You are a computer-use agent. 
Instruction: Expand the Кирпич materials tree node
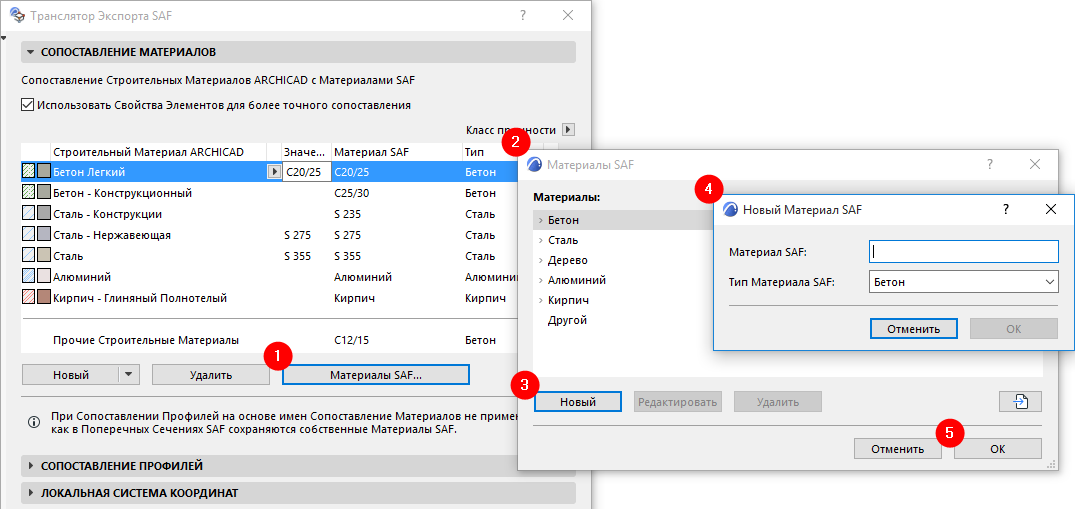coord(540,300)
